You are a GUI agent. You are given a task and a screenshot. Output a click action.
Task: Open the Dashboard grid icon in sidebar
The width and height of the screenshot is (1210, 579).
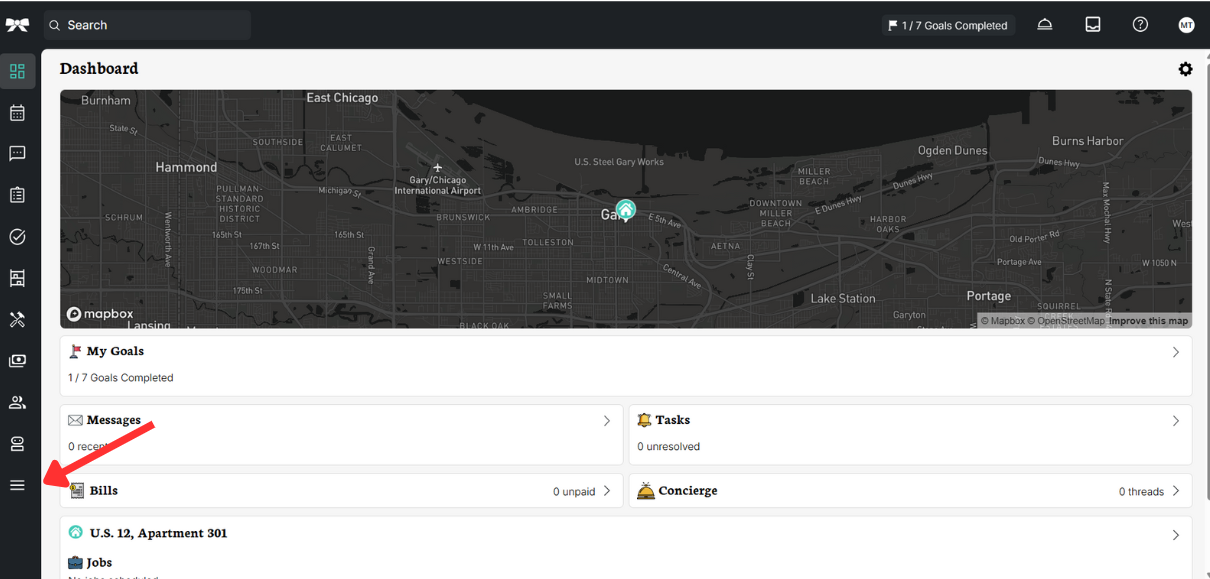pos(17,71)
